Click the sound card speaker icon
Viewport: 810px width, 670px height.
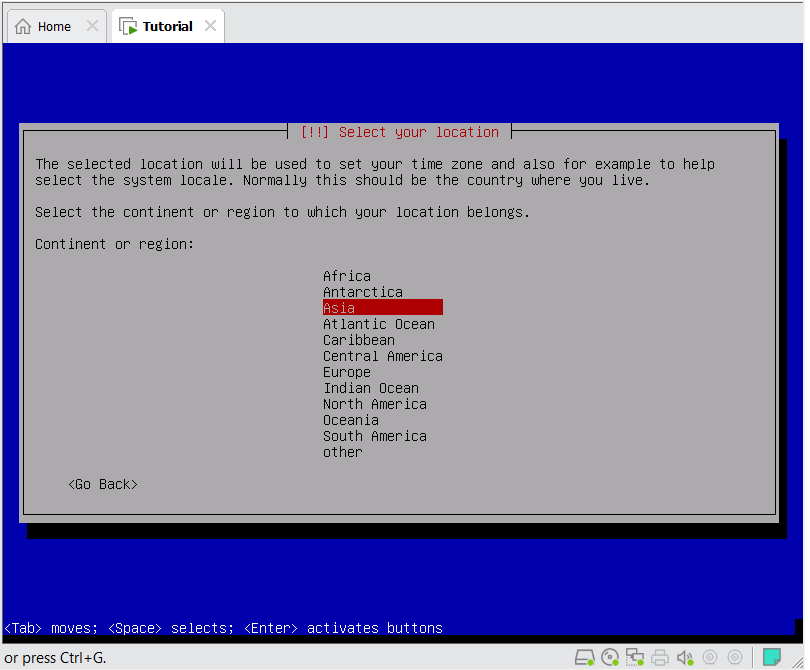(685, 657)
